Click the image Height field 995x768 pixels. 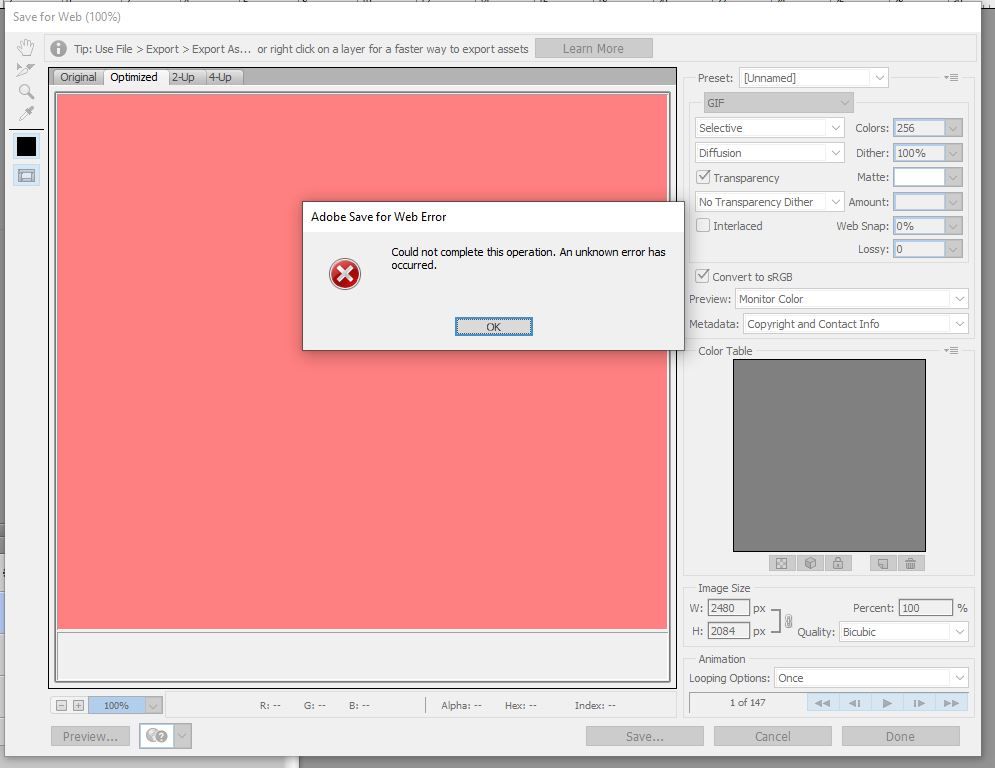tap(728, 631)
